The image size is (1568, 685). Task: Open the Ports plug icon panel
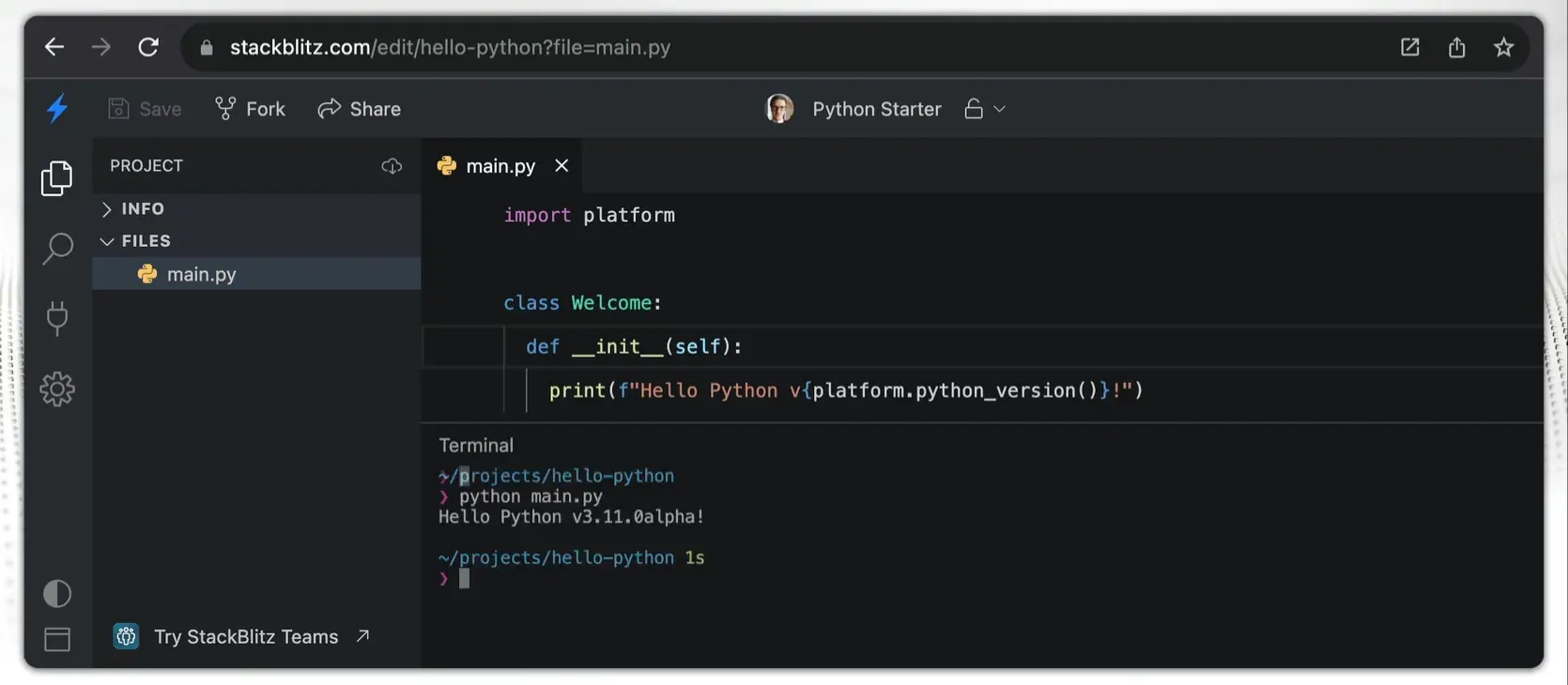coord(57,318)
